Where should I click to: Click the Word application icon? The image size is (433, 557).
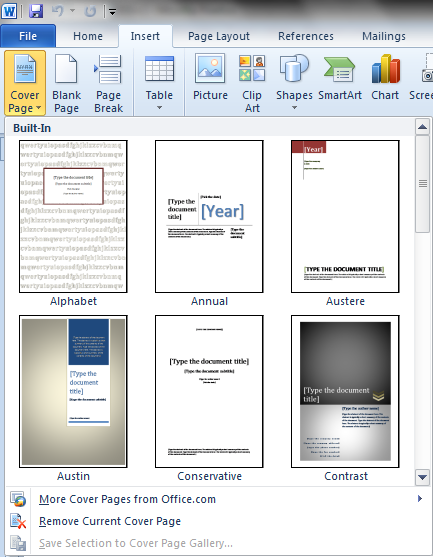click(x=9, y=11)
